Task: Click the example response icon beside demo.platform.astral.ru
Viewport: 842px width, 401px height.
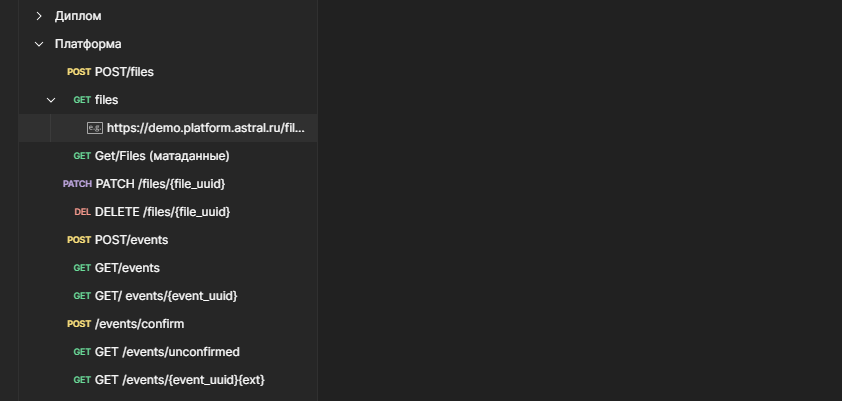Action: pyautogui.click(x=95, y=128)
